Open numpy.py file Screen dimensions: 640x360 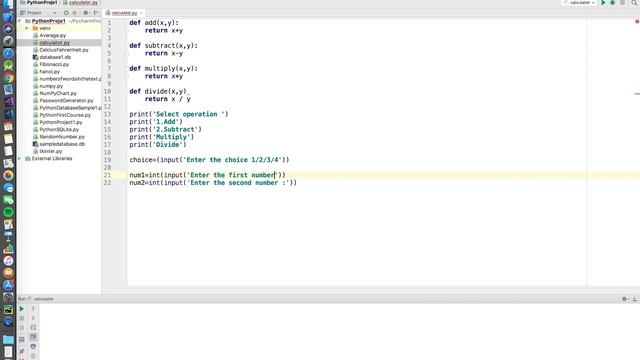point(51,86)
